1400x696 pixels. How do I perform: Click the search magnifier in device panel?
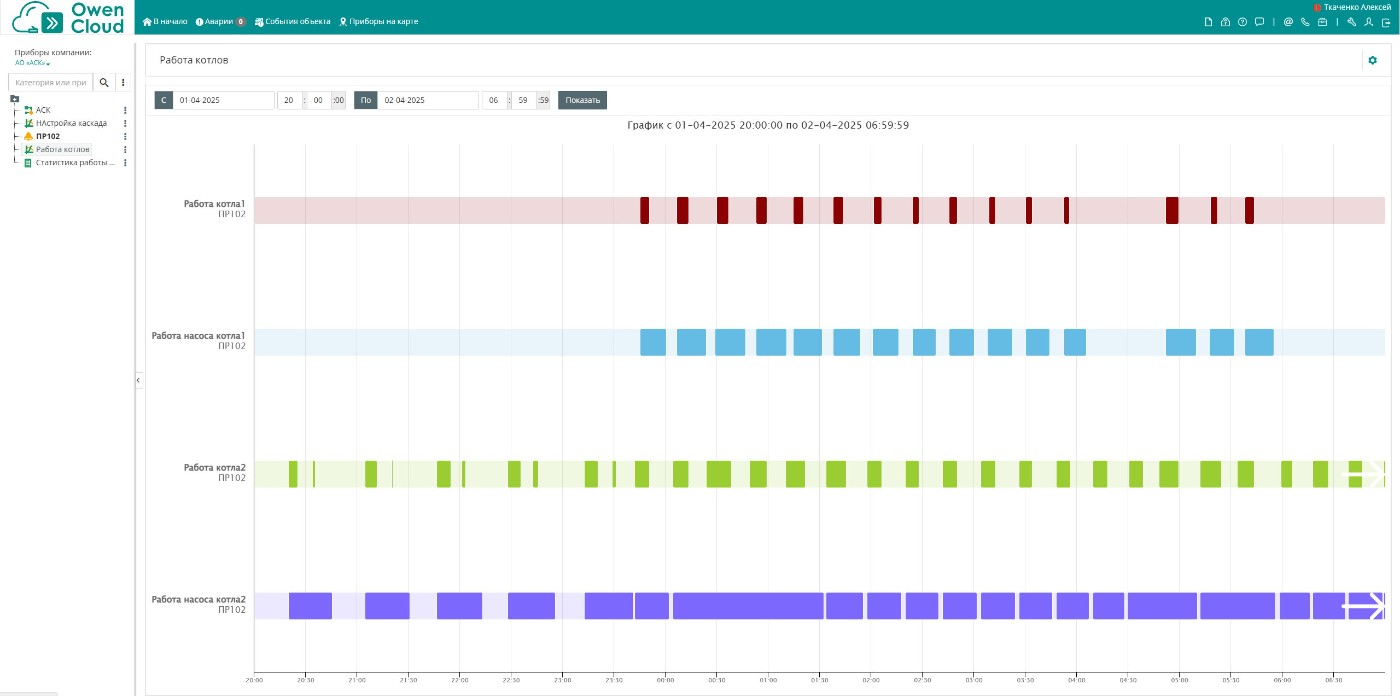[103, 82]
